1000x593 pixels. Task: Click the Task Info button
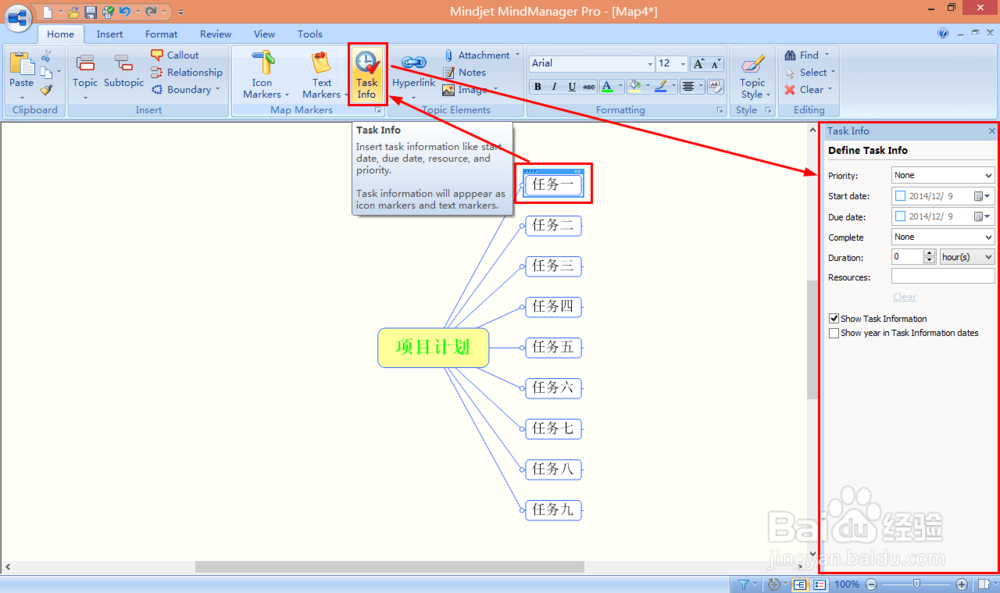[367, 75]
